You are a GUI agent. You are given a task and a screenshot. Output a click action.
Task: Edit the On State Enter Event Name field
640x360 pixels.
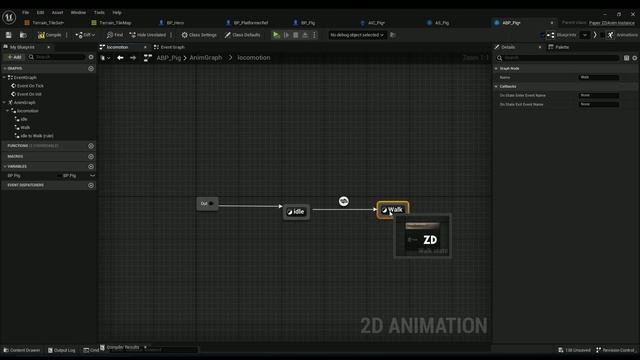tap(599, 96)
